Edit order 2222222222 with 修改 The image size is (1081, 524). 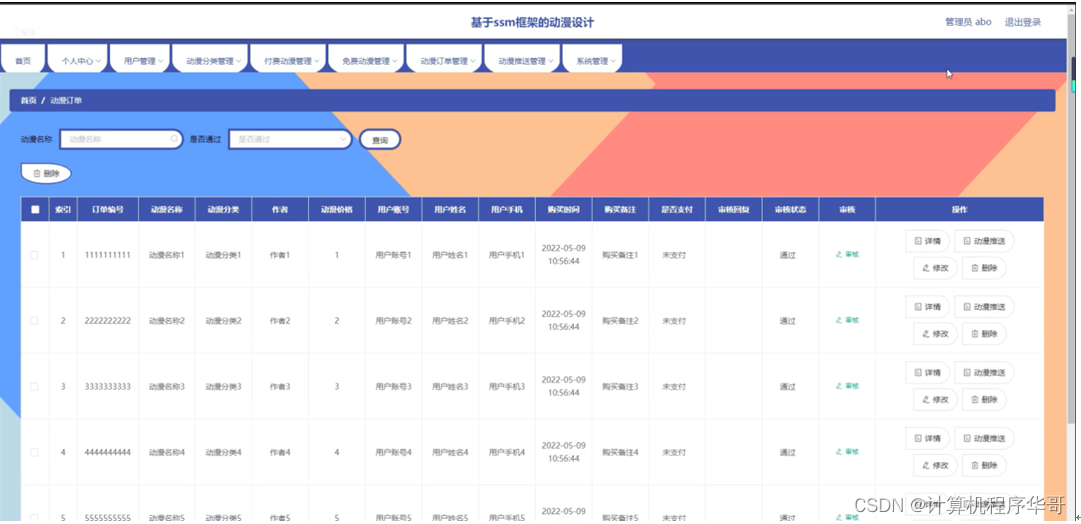tap(935, 334)
